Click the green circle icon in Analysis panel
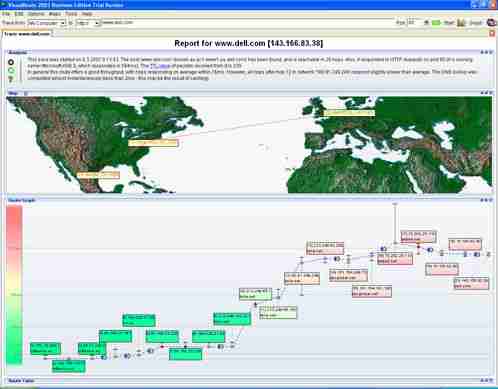Image resolution: width=498 pixels, height=389 pixels. click(x=11, y=70)
